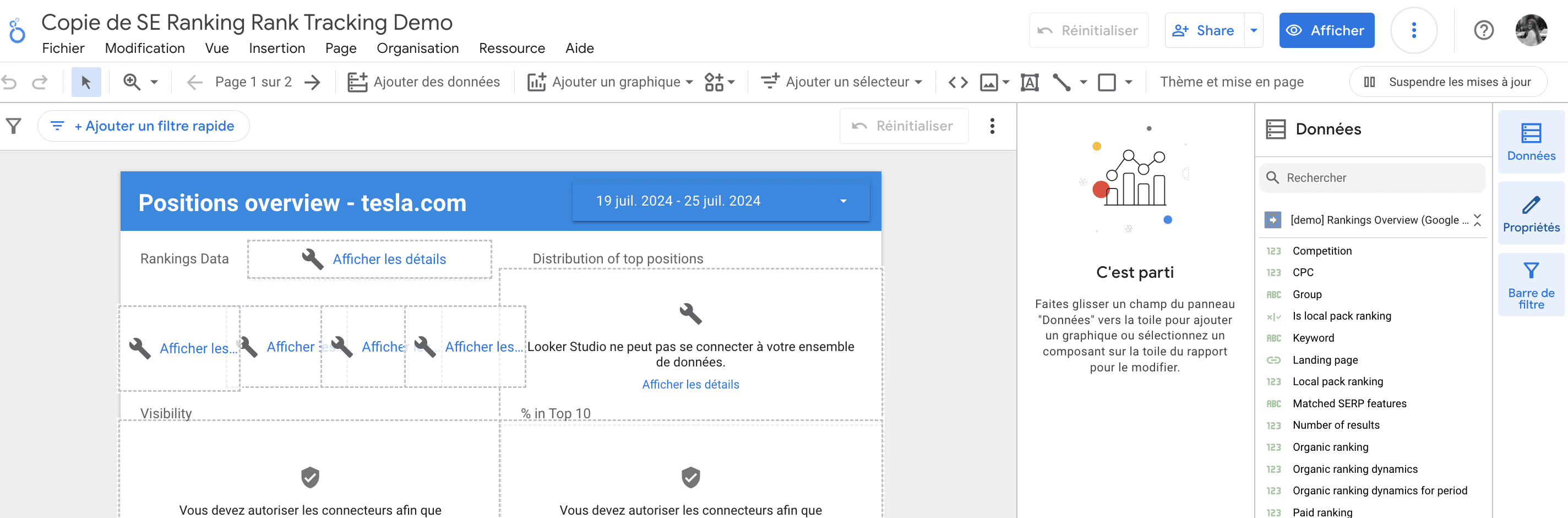
Task: Open community visualizations and components menu
Action: point(720,82)
